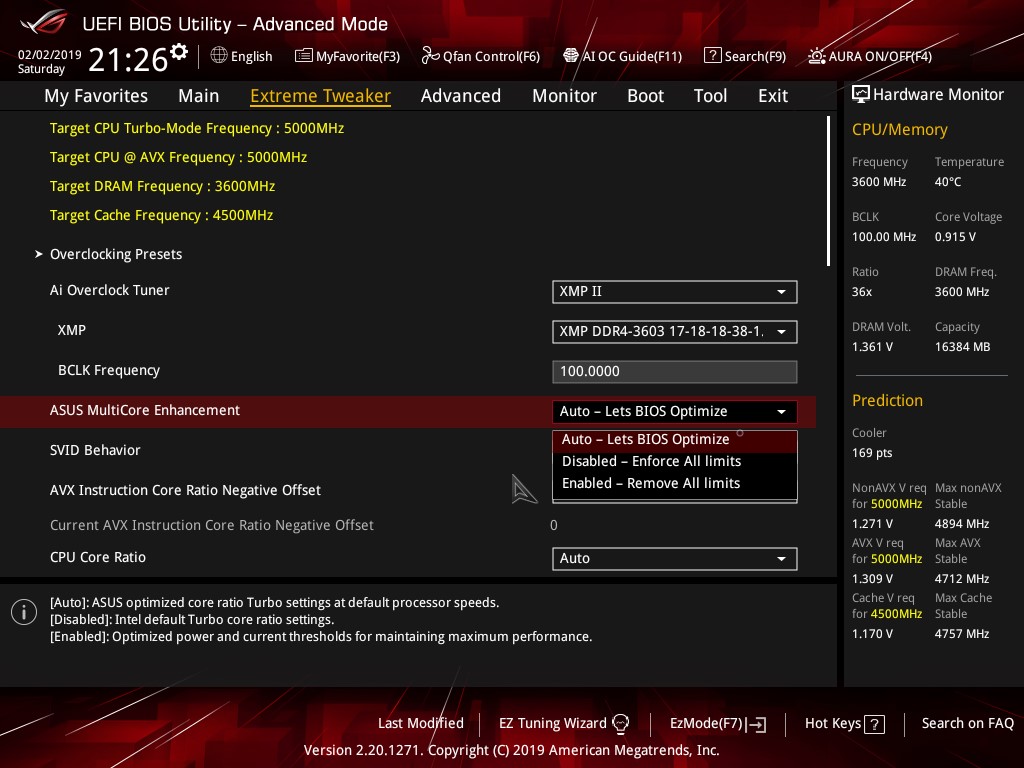Click Current AVX Instruction Core Ratio Negative Offset
The width and height of the screenshot is (1024, 768).
point(212,525)
